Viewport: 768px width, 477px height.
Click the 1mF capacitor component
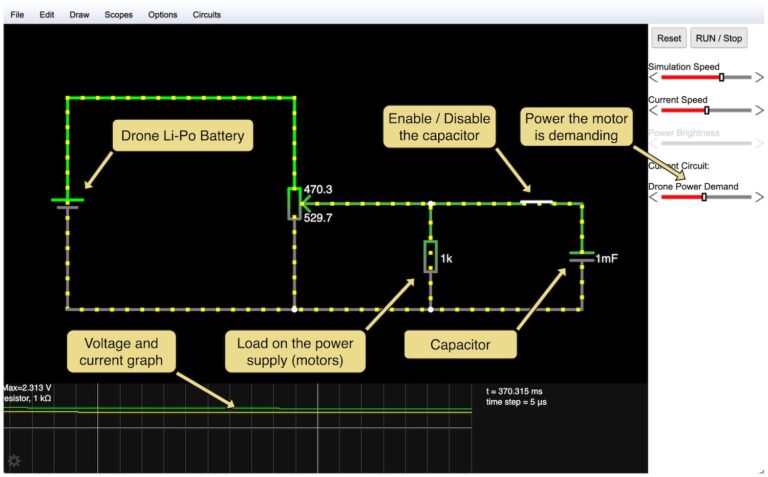(x=582, y=257)
